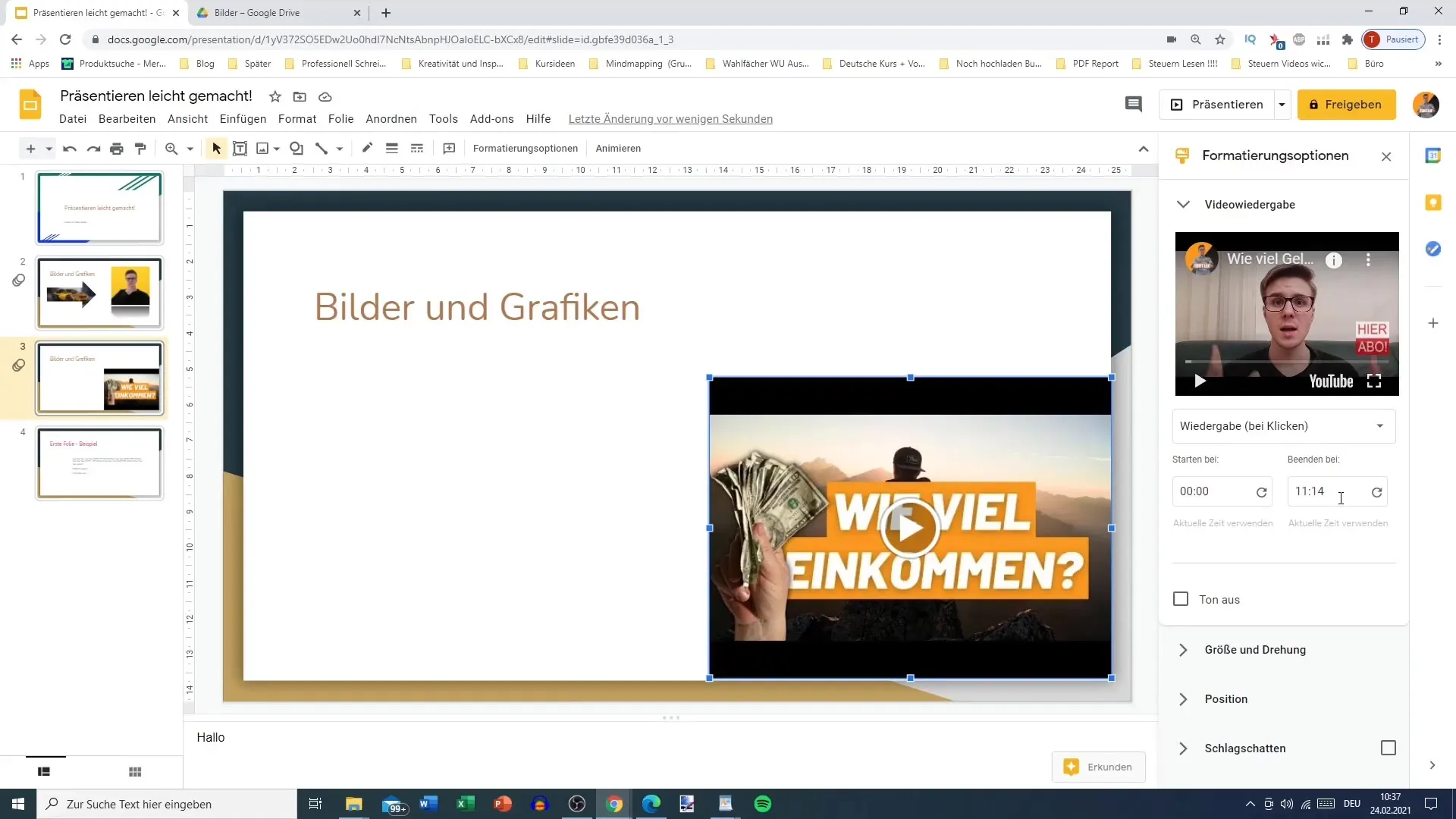
Task: Open the Wiedergabe (bei Klicken) dropdown
Action: (1284, 426)
